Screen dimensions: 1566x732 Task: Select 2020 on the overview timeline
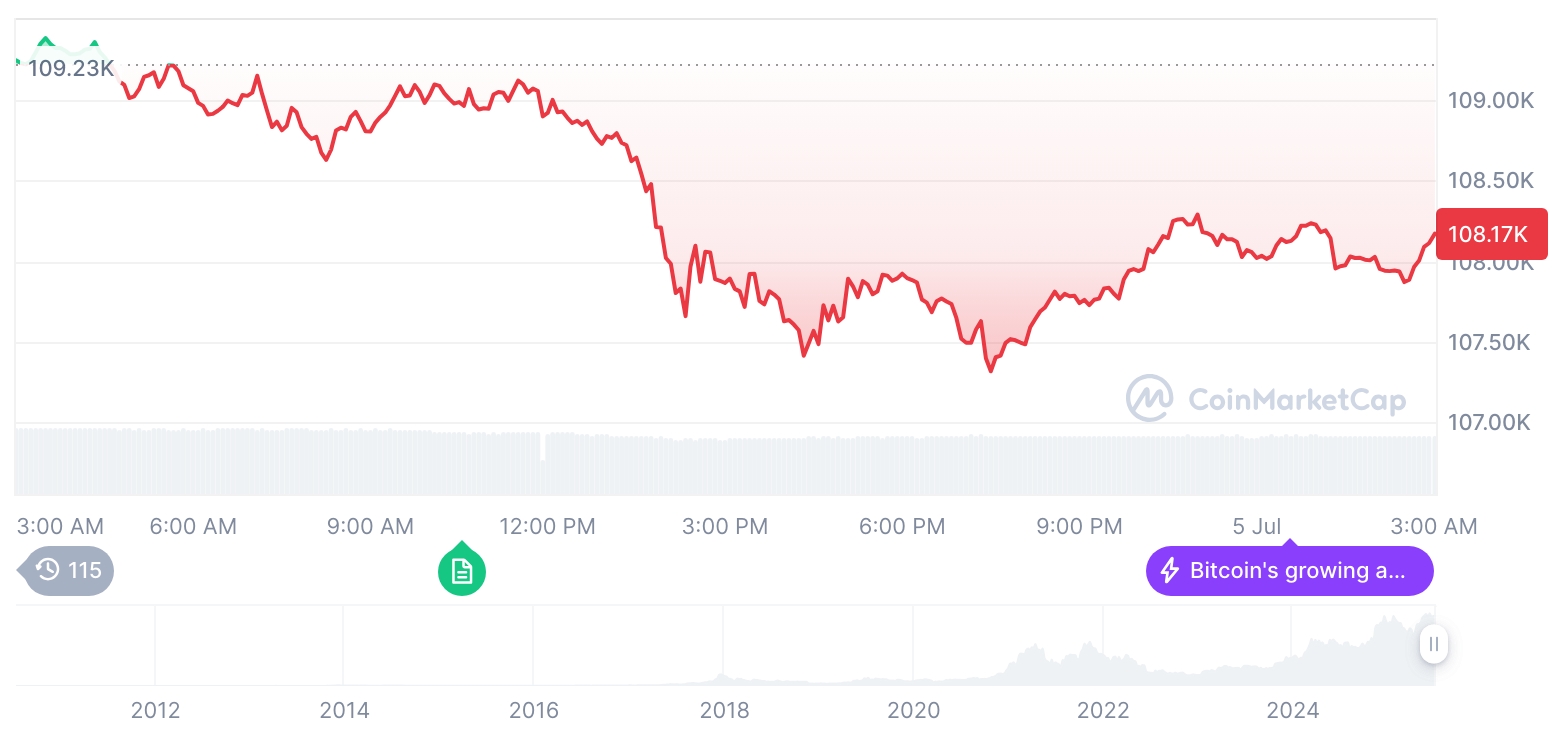(913, 710)
